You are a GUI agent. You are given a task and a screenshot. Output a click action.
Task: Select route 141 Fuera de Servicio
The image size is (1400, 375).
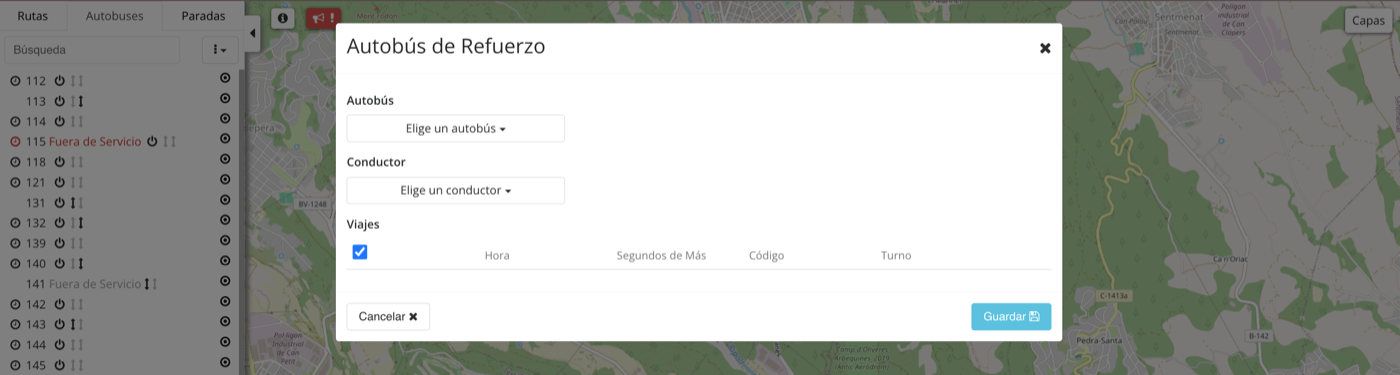[x=84, y=284]
